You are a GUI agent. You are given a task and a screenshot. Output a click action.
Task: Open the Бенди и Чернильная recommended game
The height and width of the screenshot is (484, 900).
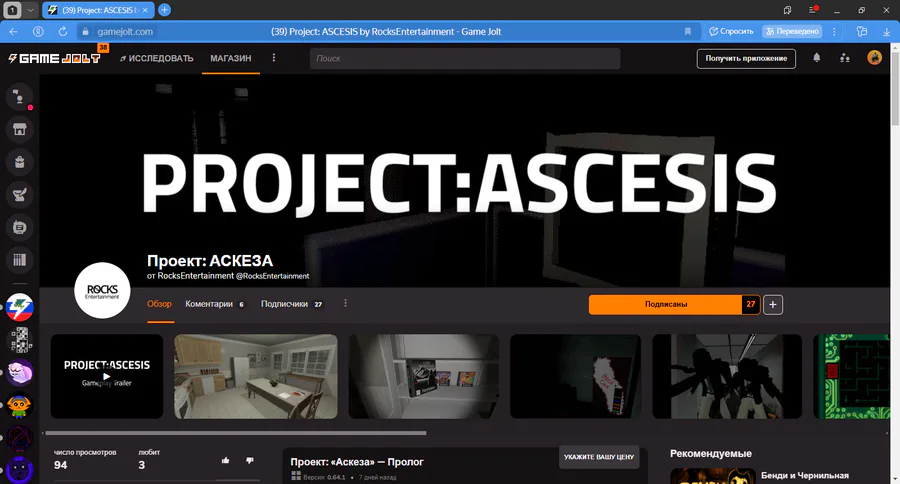805,475
